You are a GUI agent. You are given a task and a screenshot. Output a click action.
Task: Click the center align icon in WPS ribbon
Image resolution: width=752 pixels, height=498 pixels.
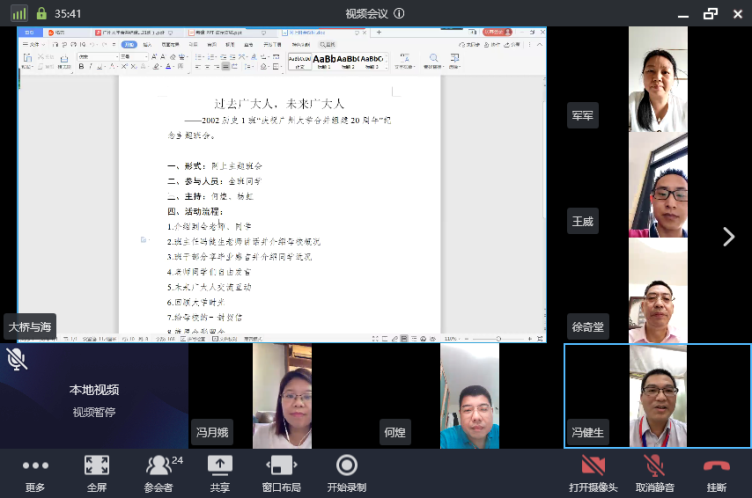pos(207,67)
